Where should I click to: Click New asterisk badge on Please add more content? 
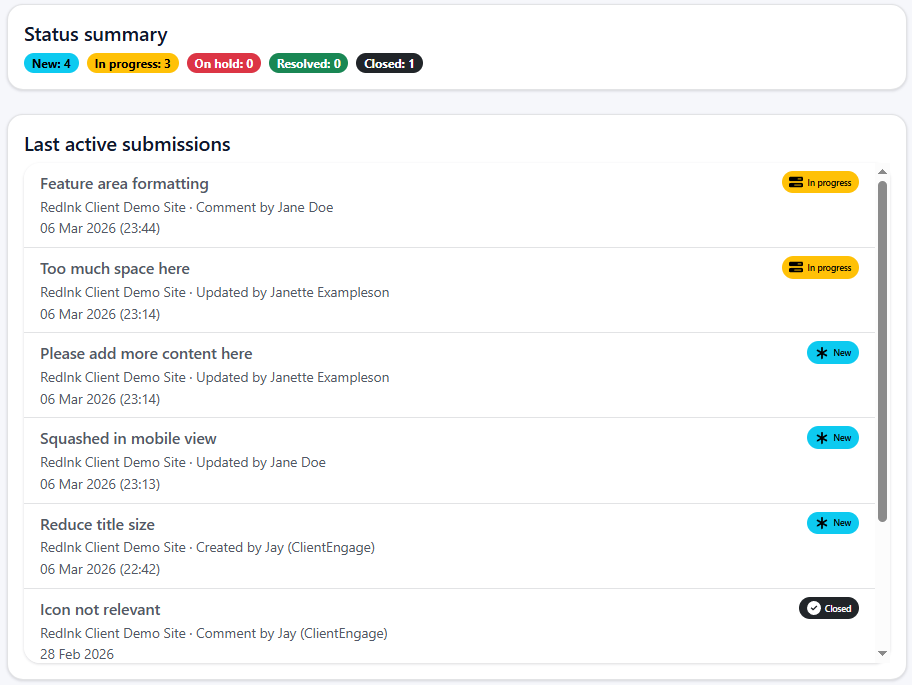832,353
